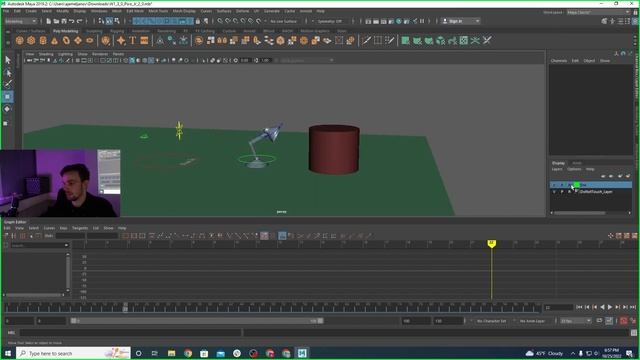
Task: Open the Mesh Tools menu
Action: [158, 11]
